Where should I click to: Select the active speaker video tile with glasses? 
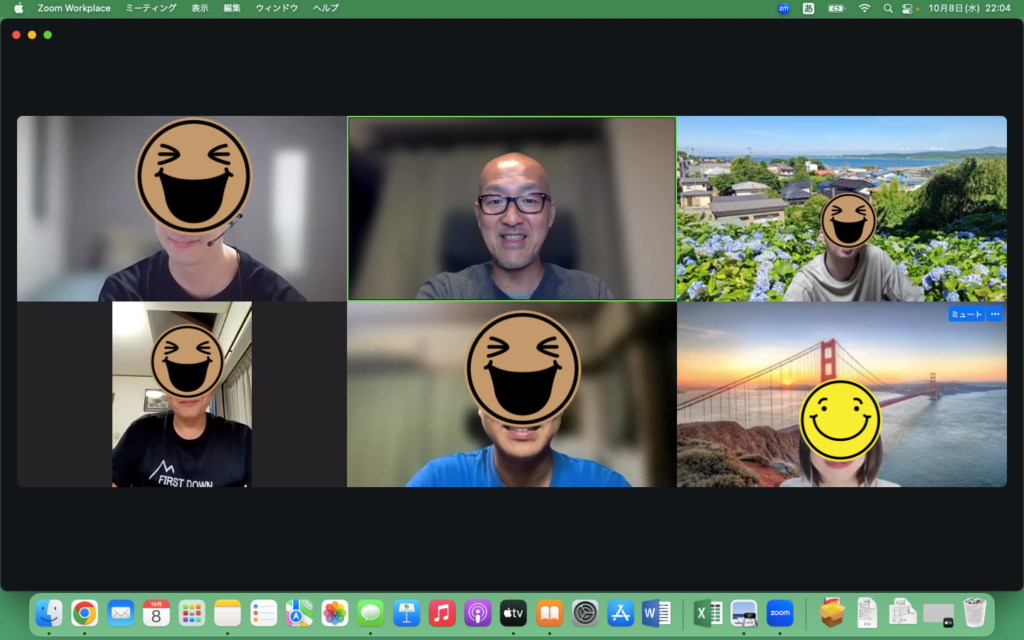(x=511, y=208)
